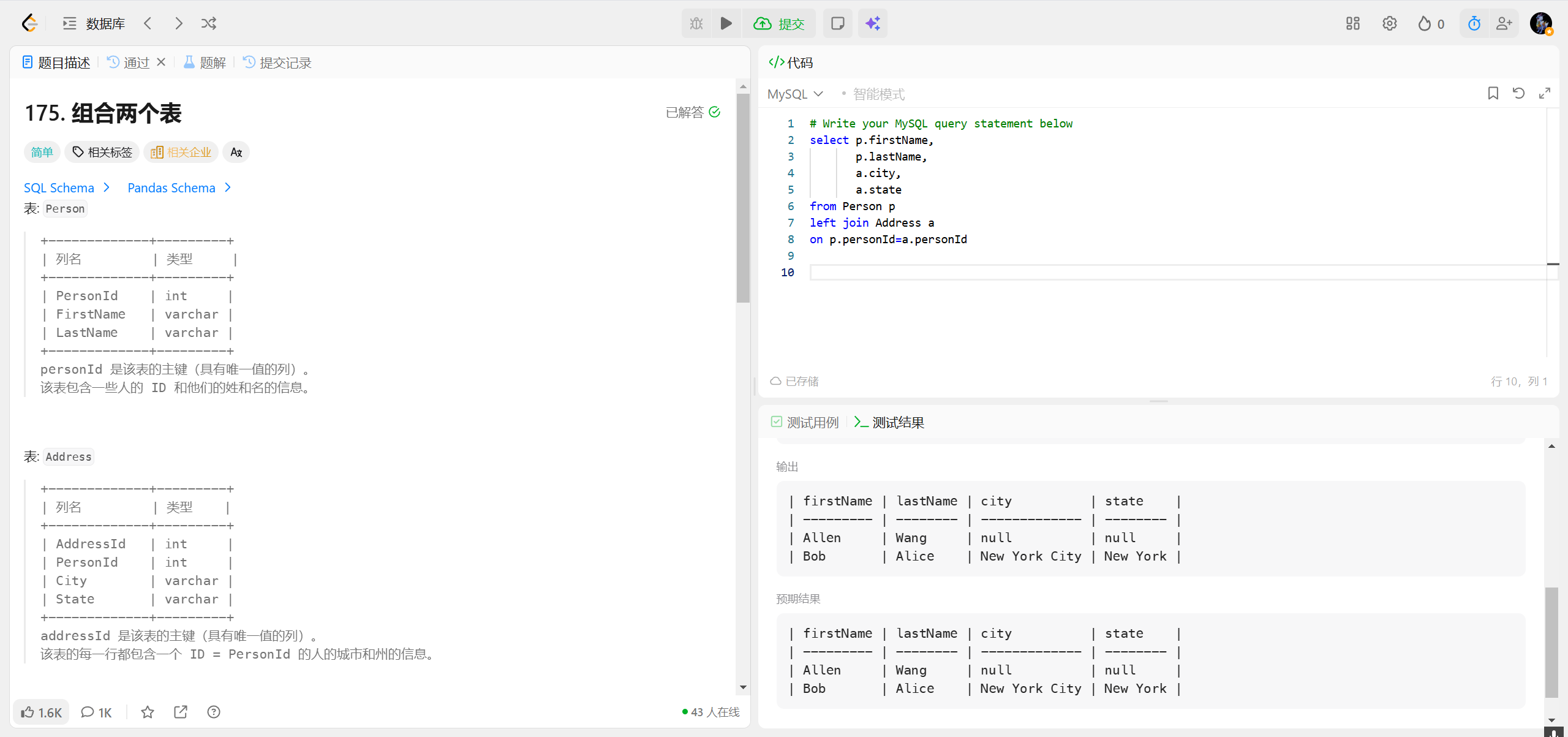1568x737 pixels.
Task: Like the problem with thumbs-up 1.6K
Action: [x=41, y=712]
